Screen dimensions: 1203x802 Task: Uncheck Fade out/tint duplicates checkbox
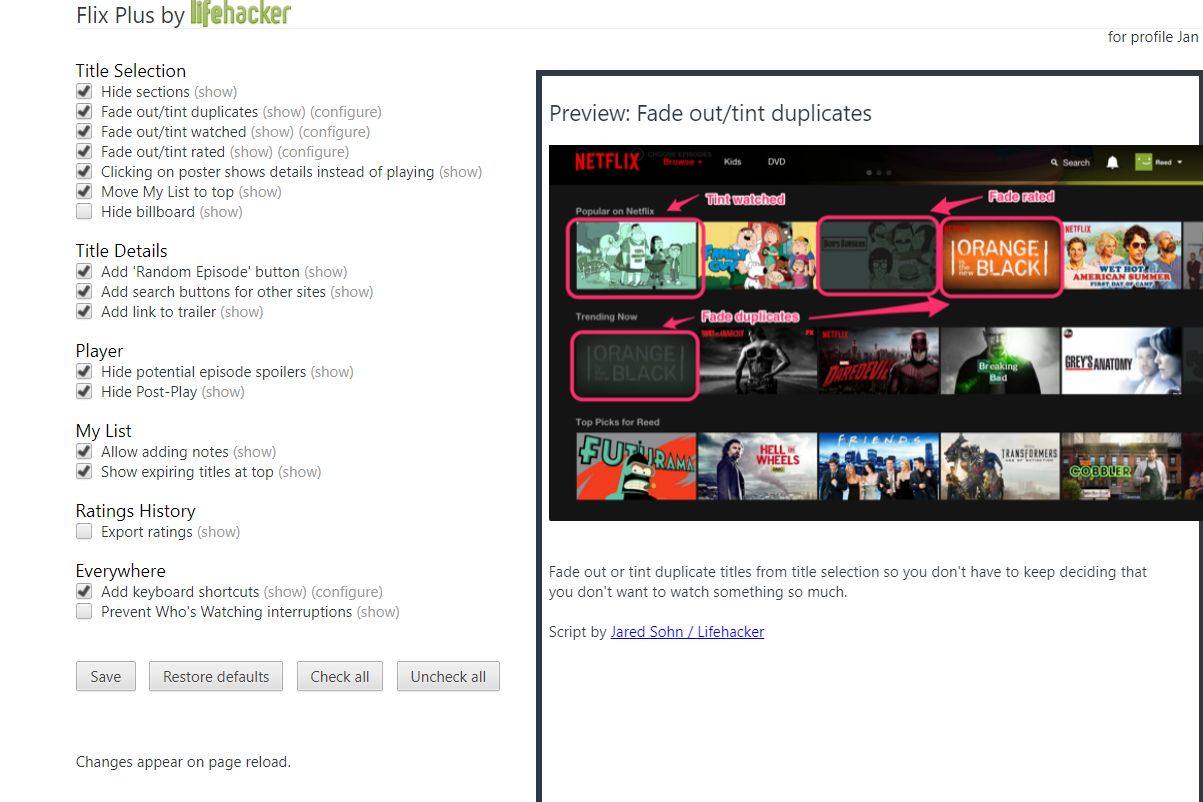coord(84,111)
